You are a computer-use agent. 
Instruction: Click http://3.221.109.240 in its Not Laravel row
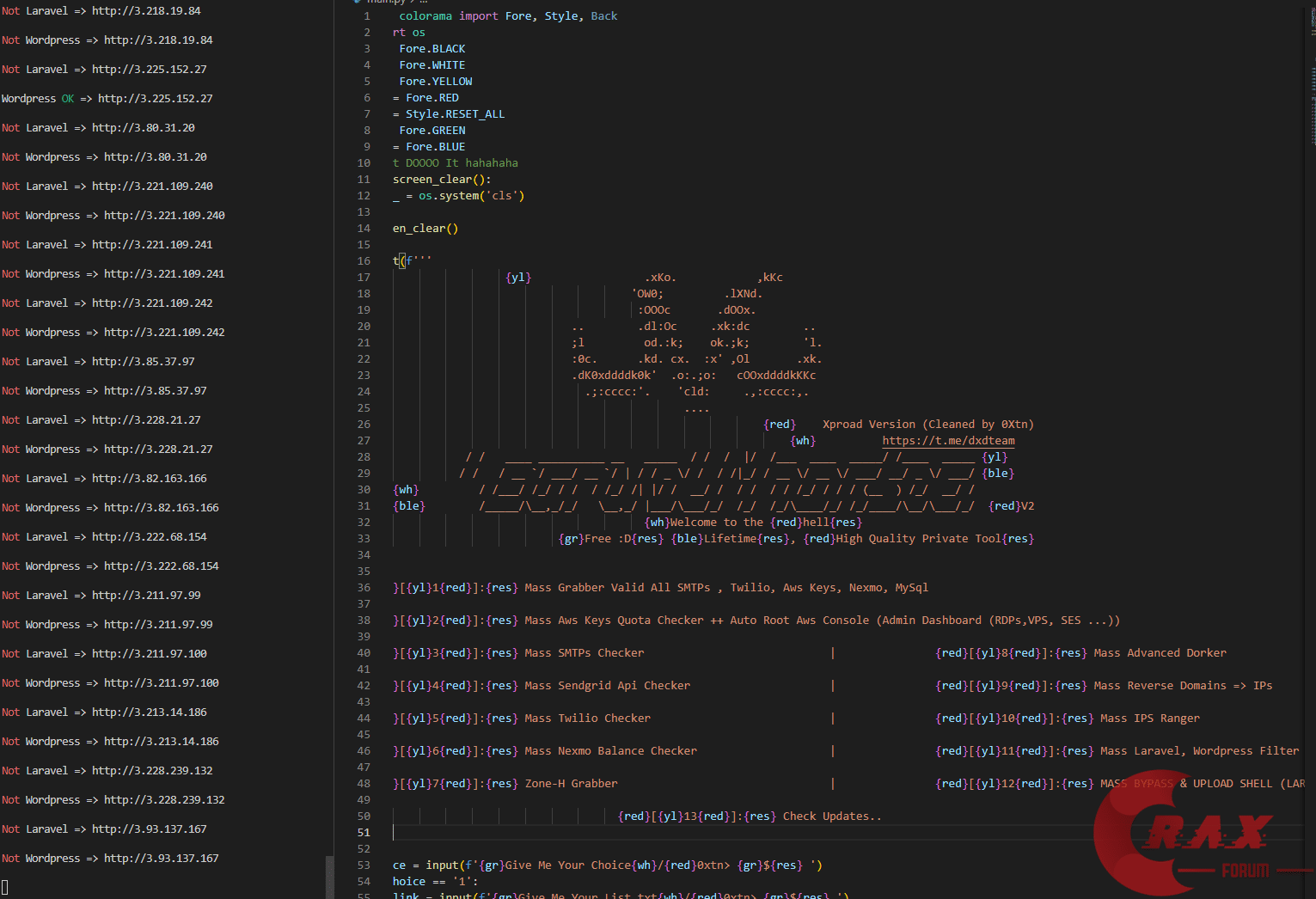pyautogui.click(x=152, y=187)
